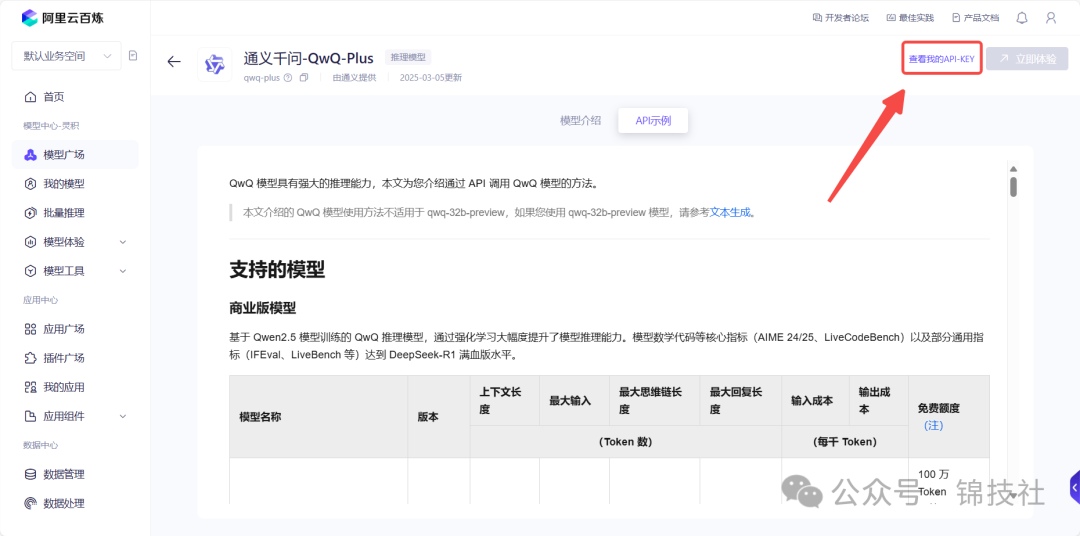This screenshot has width=1080, height=536.
Task: Click the 产品文档 icon
Action: (x=956, y=18)
